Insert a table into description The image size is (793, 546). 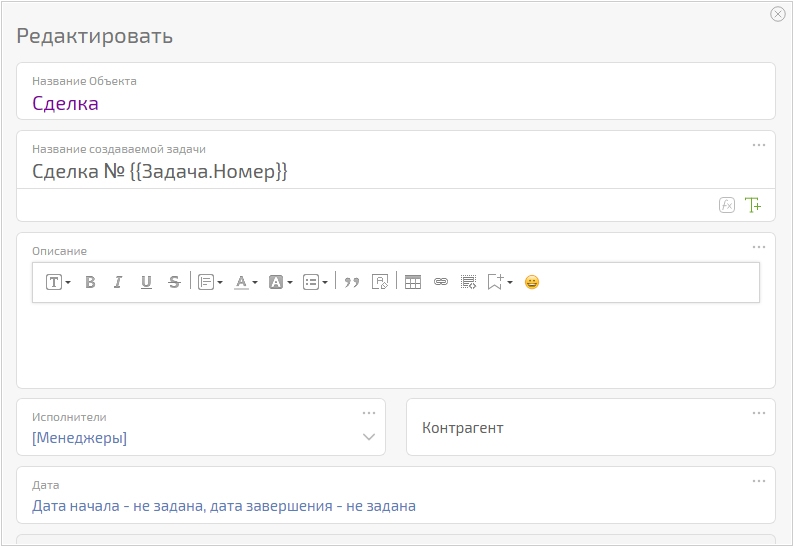click(x=412, y=282)
